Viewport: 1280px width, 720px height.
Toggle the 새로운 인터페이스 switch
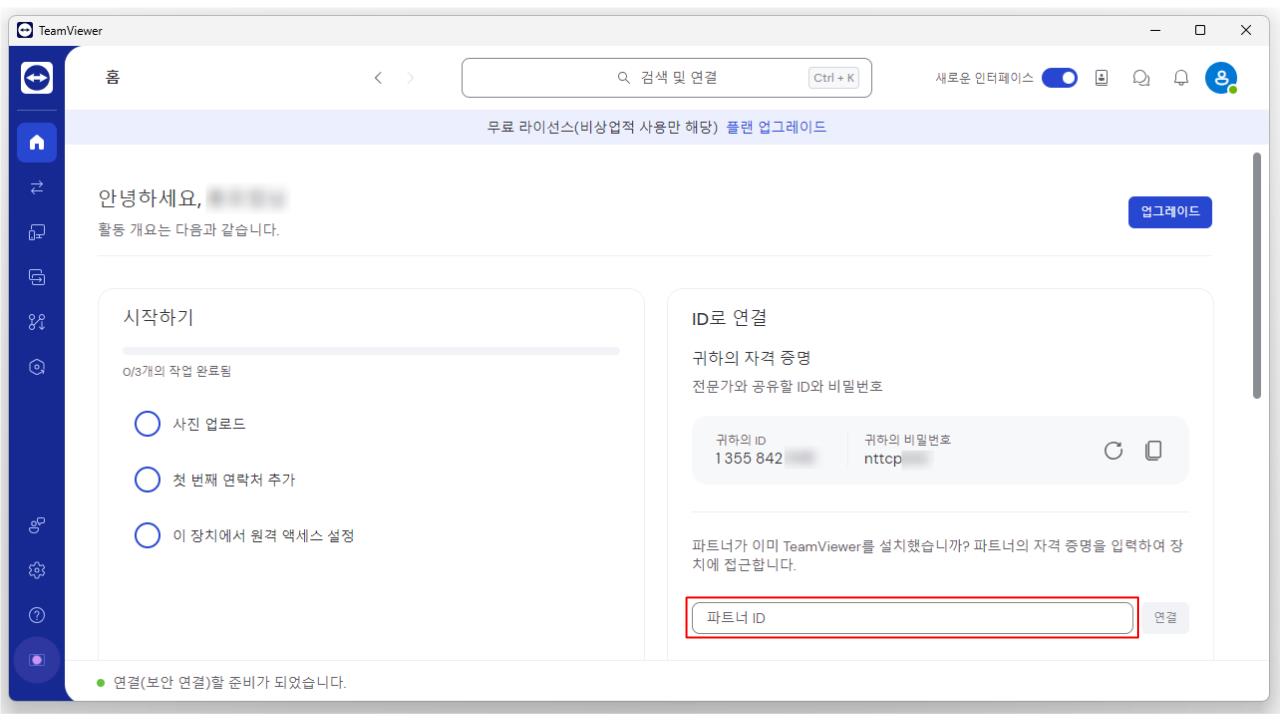[1059, 77]
